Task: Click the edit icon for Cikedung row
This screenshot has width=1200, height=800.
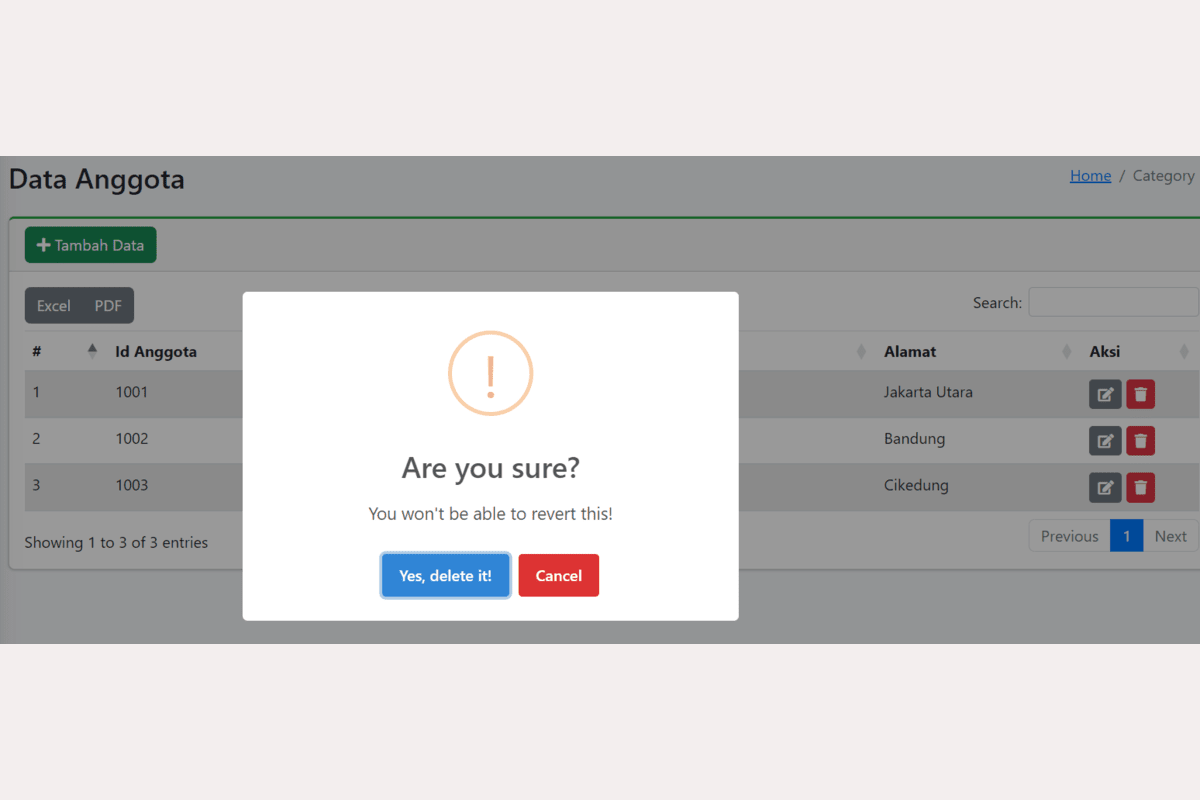Action: (1105, 487)
